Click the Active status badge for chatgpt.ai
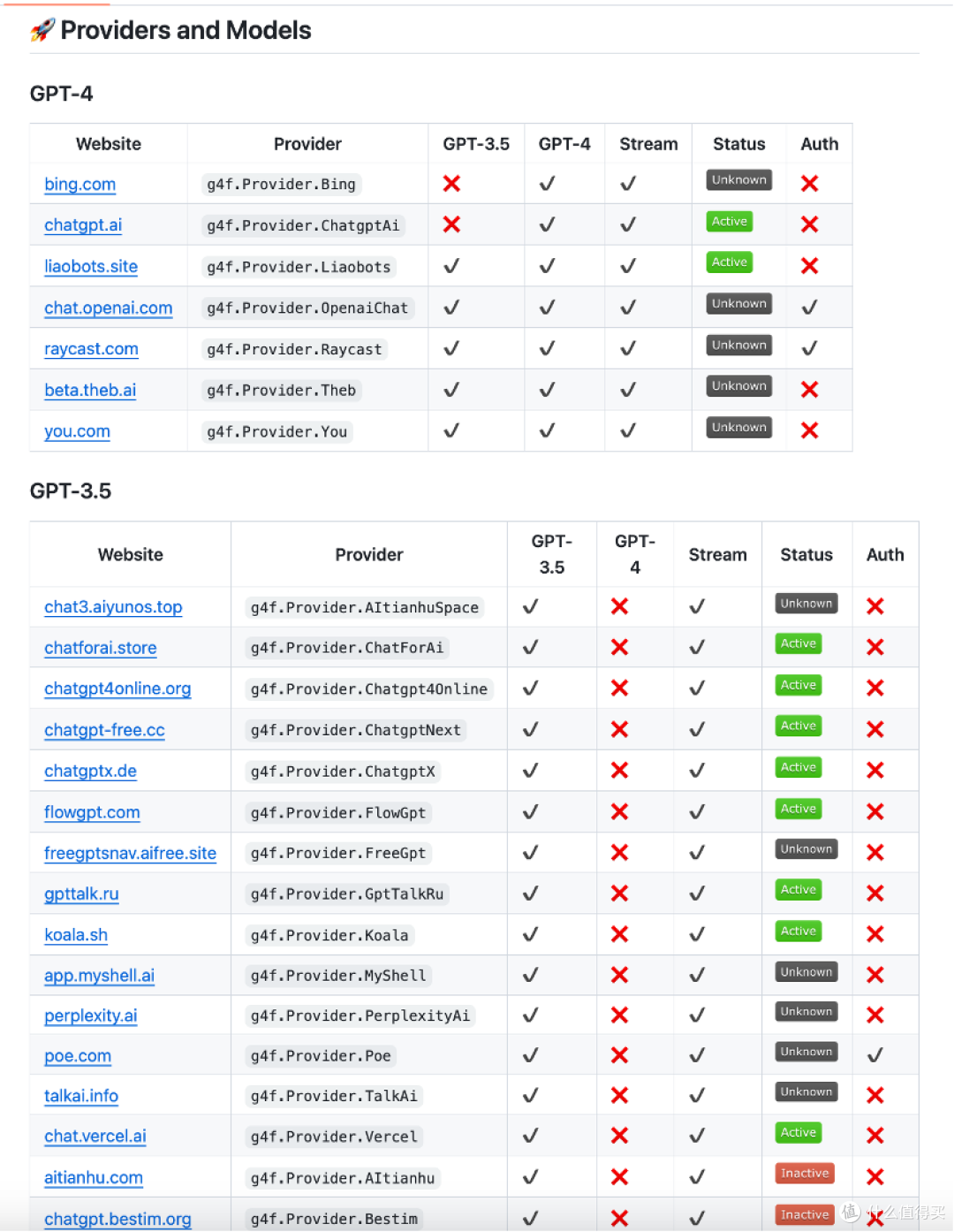954x1232 pixels. [730, 222]
